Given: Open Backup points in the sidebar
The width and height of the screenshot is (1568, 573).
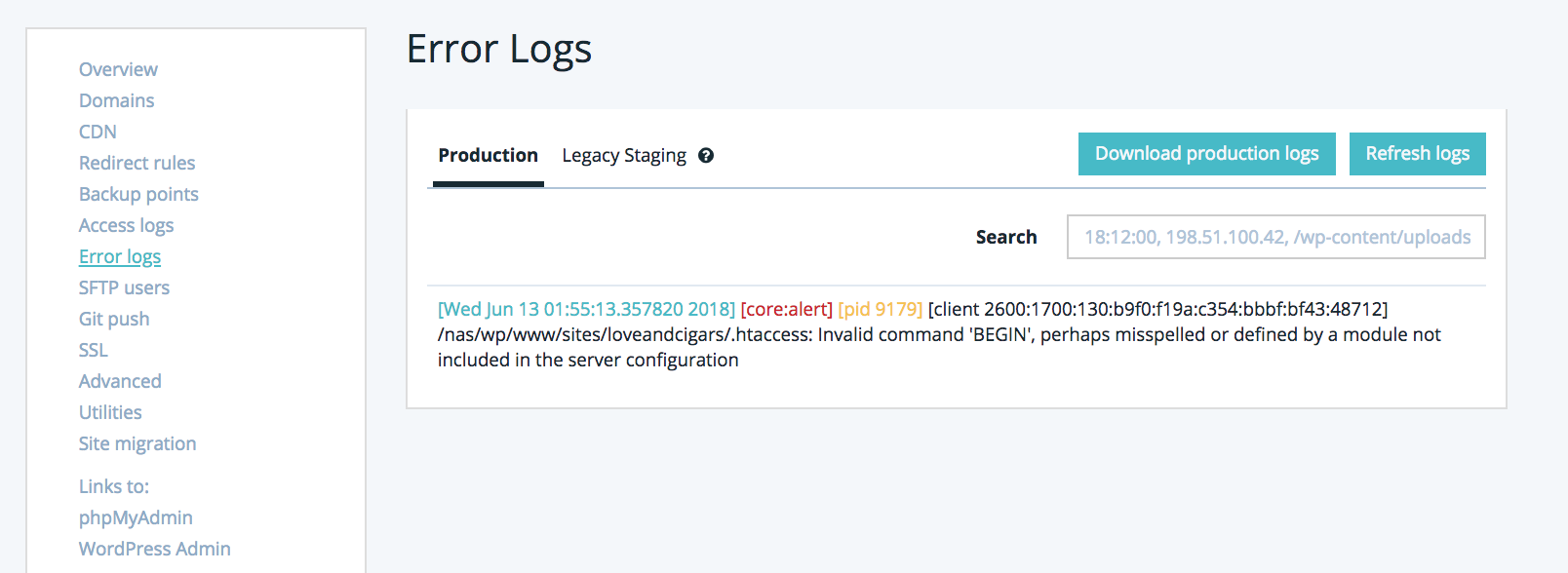Looking at the screenshot, I should pyautogui.click(x=138, y=194).
